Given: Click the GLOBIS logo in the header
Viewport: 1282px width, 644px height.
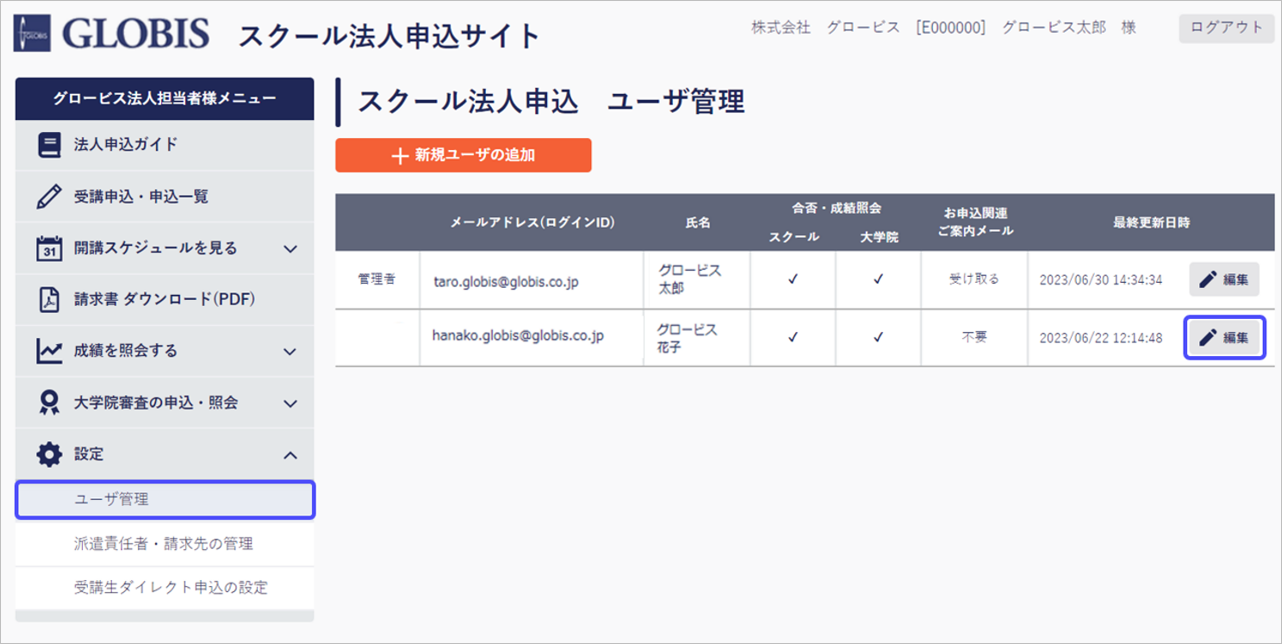Looking at the screenshot, I should tap(112, 34).
